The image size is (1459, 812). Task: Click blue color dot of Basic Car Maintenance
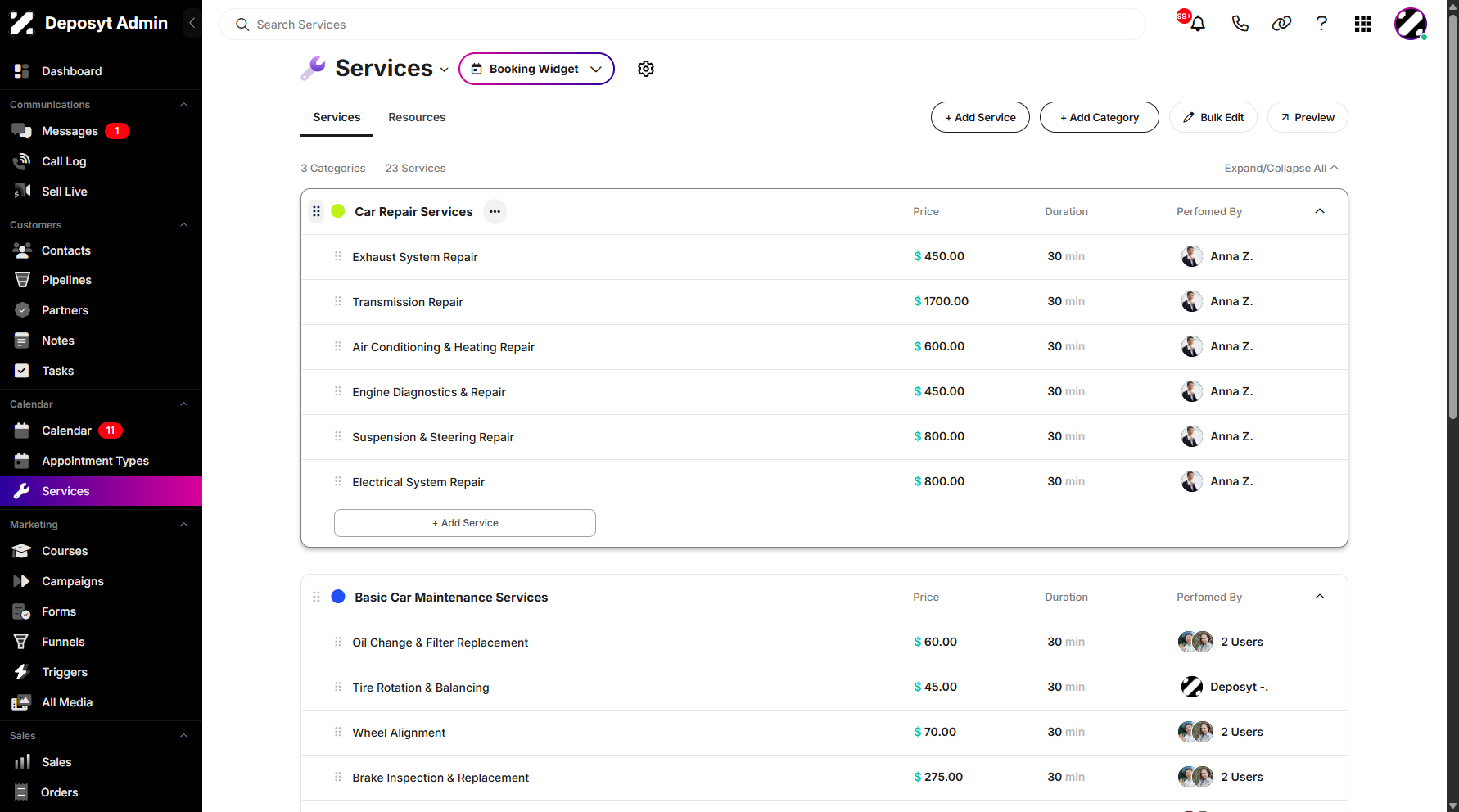point(337,597)
